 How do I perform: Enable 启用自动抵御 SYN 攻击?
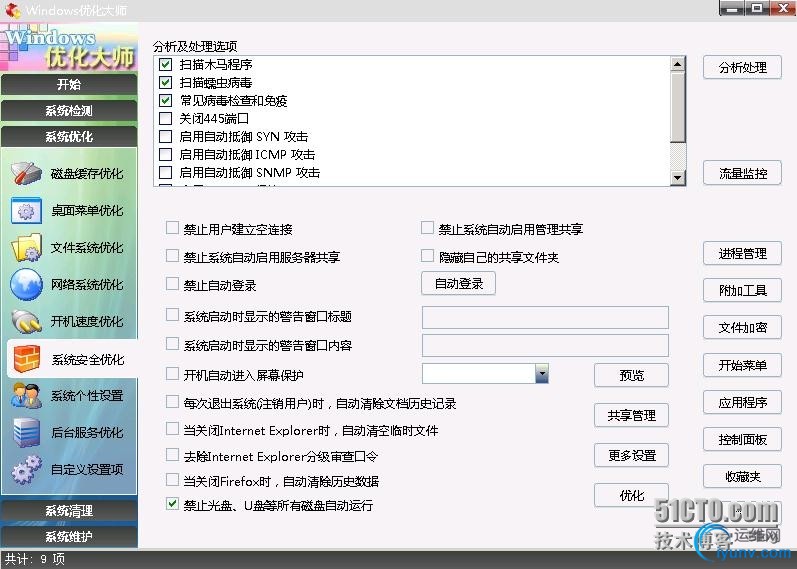click(x=165, y=136)
